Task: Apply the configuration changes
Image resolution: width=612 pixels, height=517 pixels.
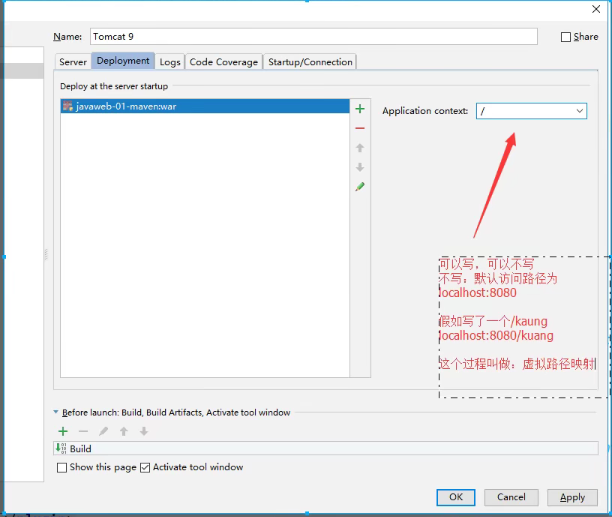Action: tap(572, 497)
